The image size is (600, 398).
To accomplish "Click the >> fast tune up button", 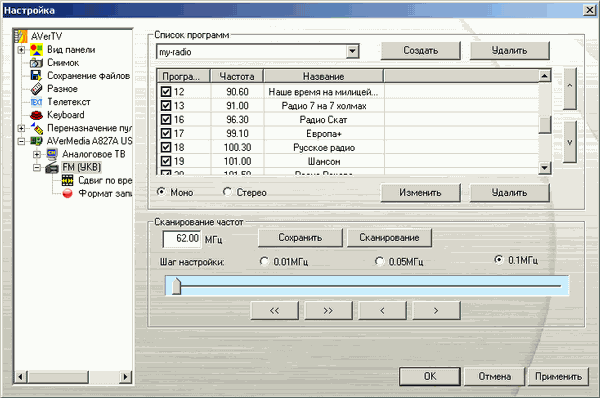I will pyautogui.click(x=328, y=310).
